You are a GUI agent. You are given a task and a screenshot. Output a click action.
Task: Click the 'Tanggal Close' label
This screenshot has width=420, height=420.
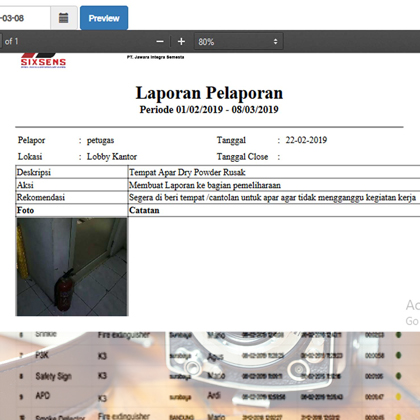click(242, 156)
